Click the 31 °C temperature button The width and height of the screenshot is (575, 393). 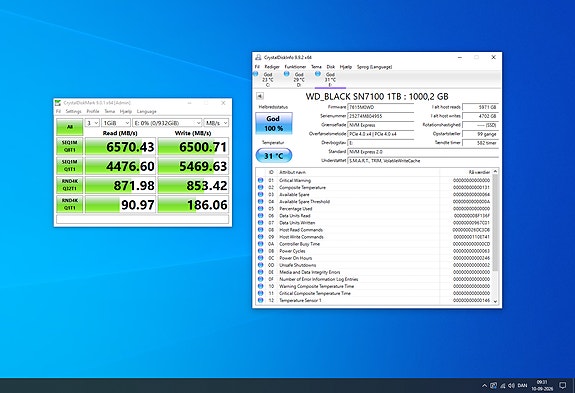[x=274, y=156]
